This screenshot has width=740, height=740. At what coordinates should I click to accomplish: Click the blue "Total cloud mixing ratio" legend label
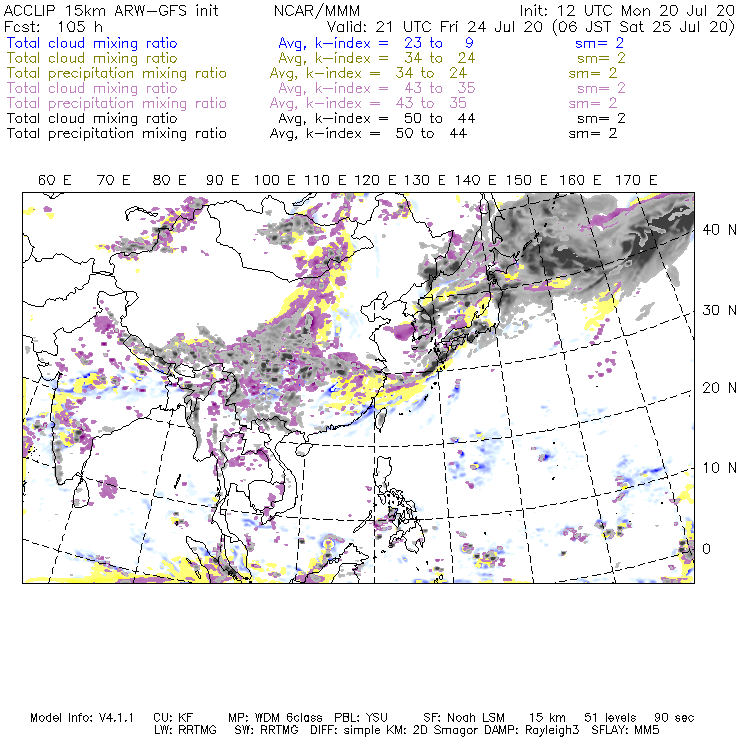click(92, 43)
